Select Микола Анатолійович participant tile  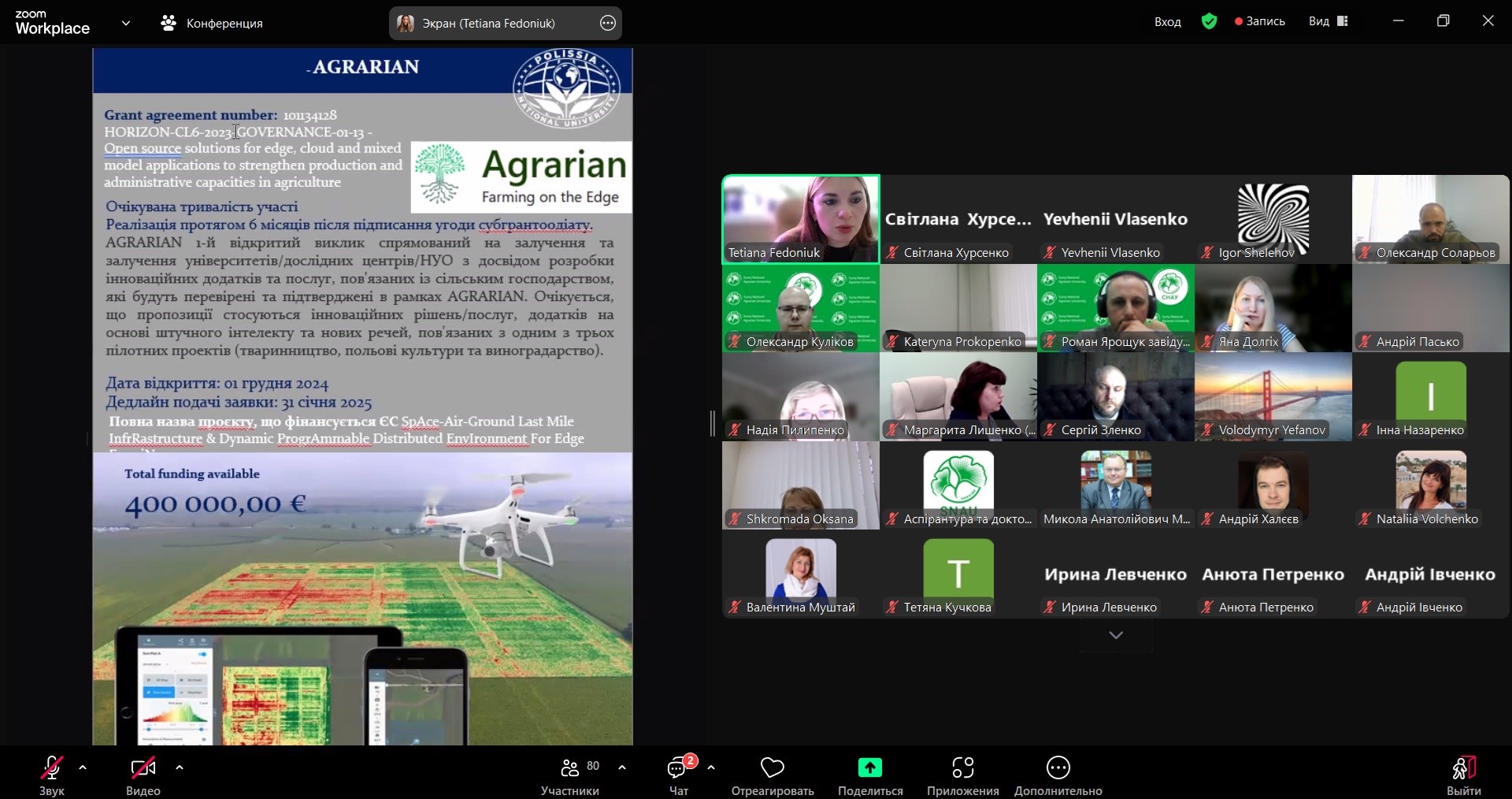[x=1116, y=485]
